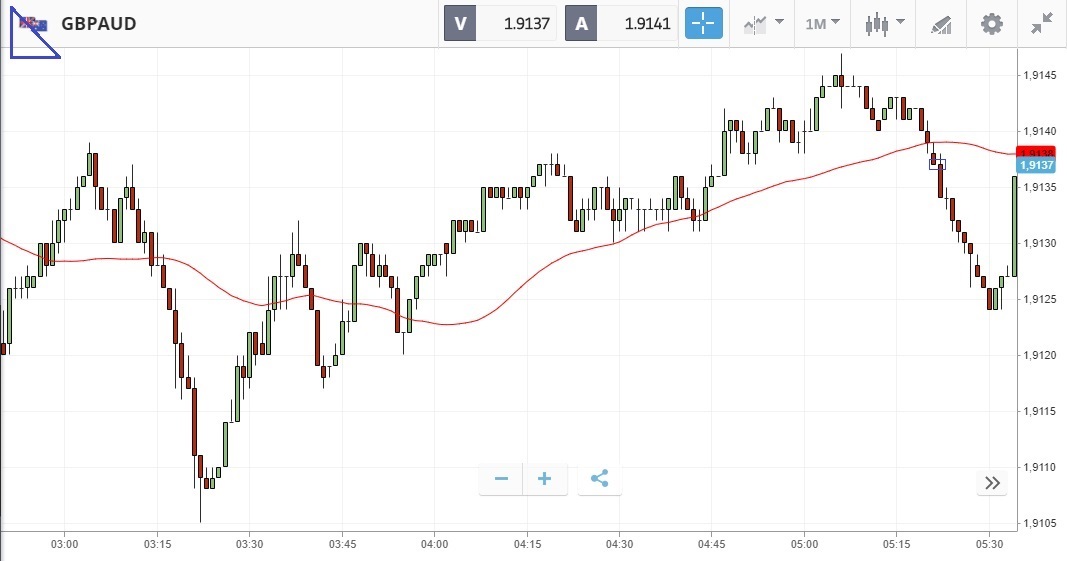This screenshot has width=1067, height=561.
Task: Toggle the crosshair cursor tool
Action: 703,23
